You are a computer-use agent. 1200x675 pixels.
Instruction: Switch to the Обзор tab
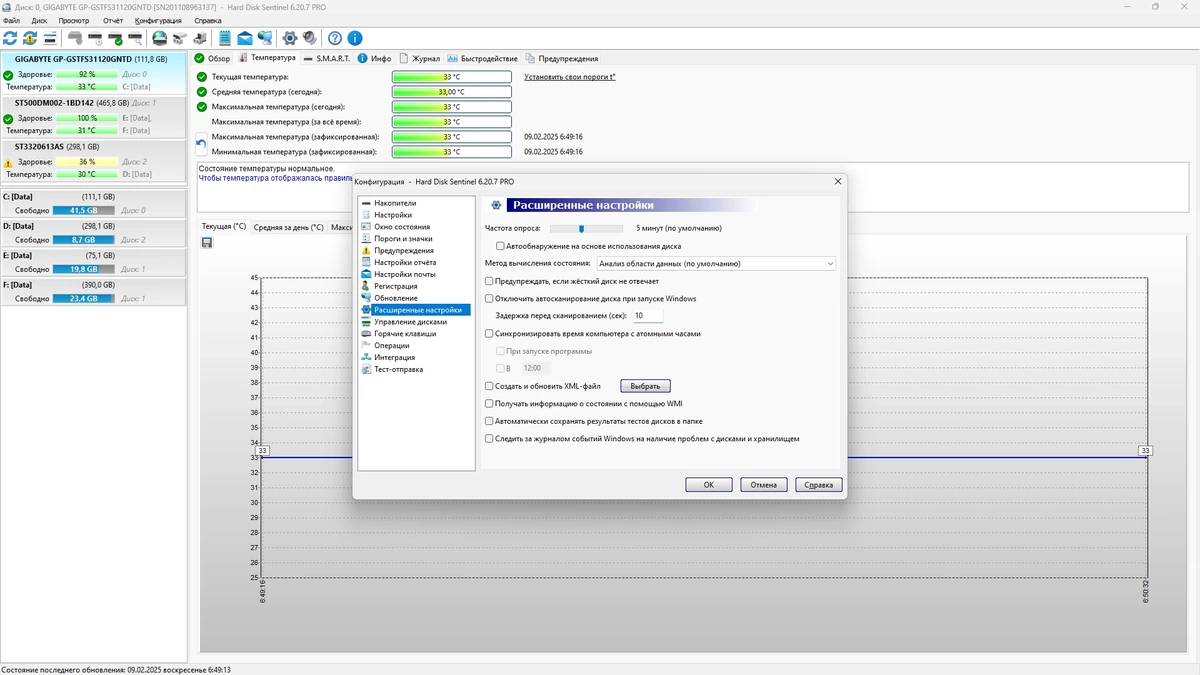coord(212,59)
